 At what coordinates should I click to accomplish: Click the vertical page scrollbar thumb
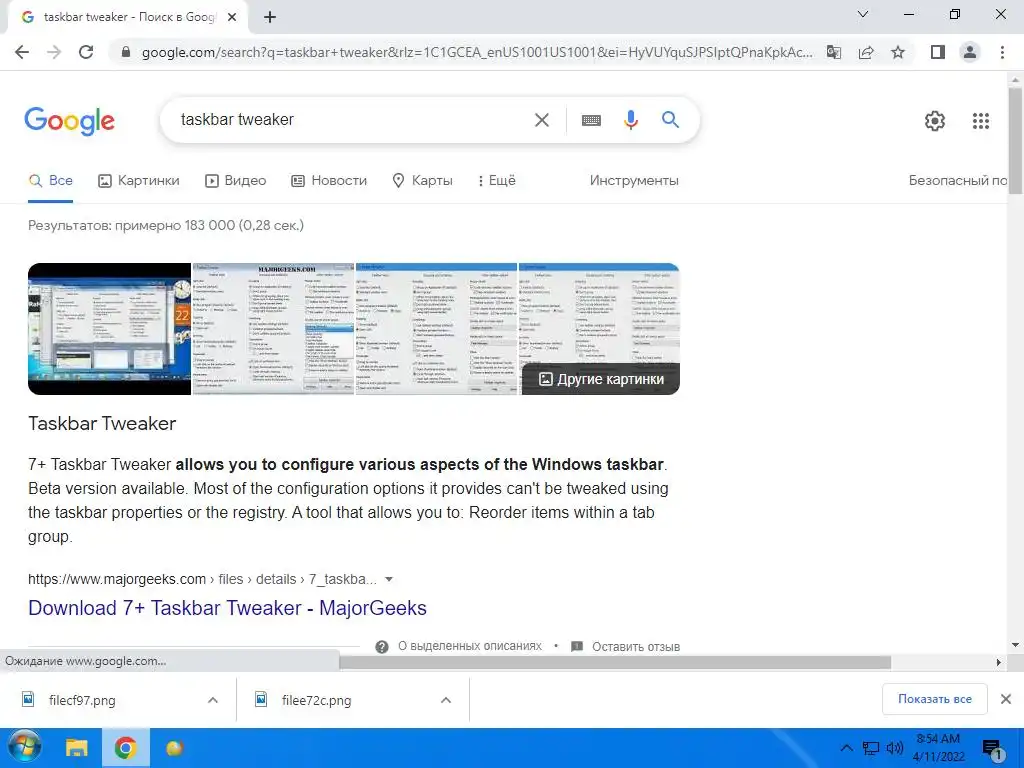[1015, 140]
